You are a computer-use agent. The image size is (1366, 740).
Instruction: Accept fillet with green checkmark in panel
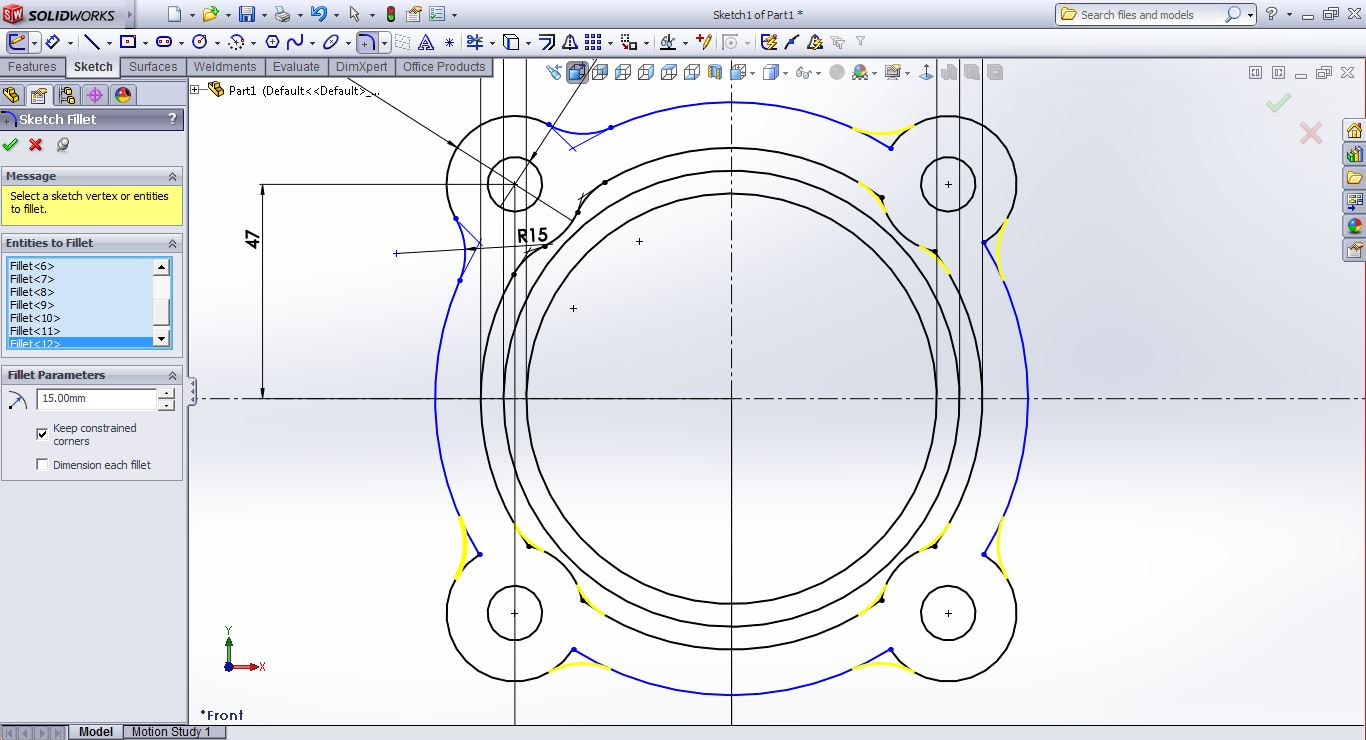[x=11, y=145]
